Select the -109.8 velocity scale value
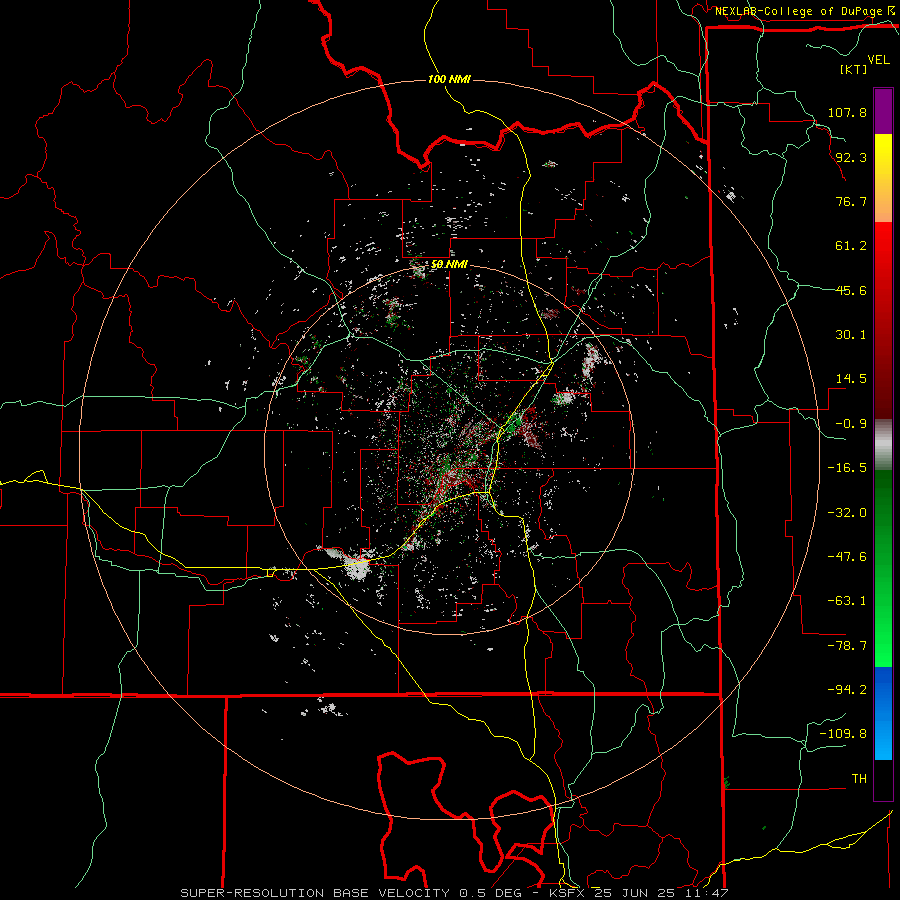Screen dimensions: 900x900 (843, 734)
